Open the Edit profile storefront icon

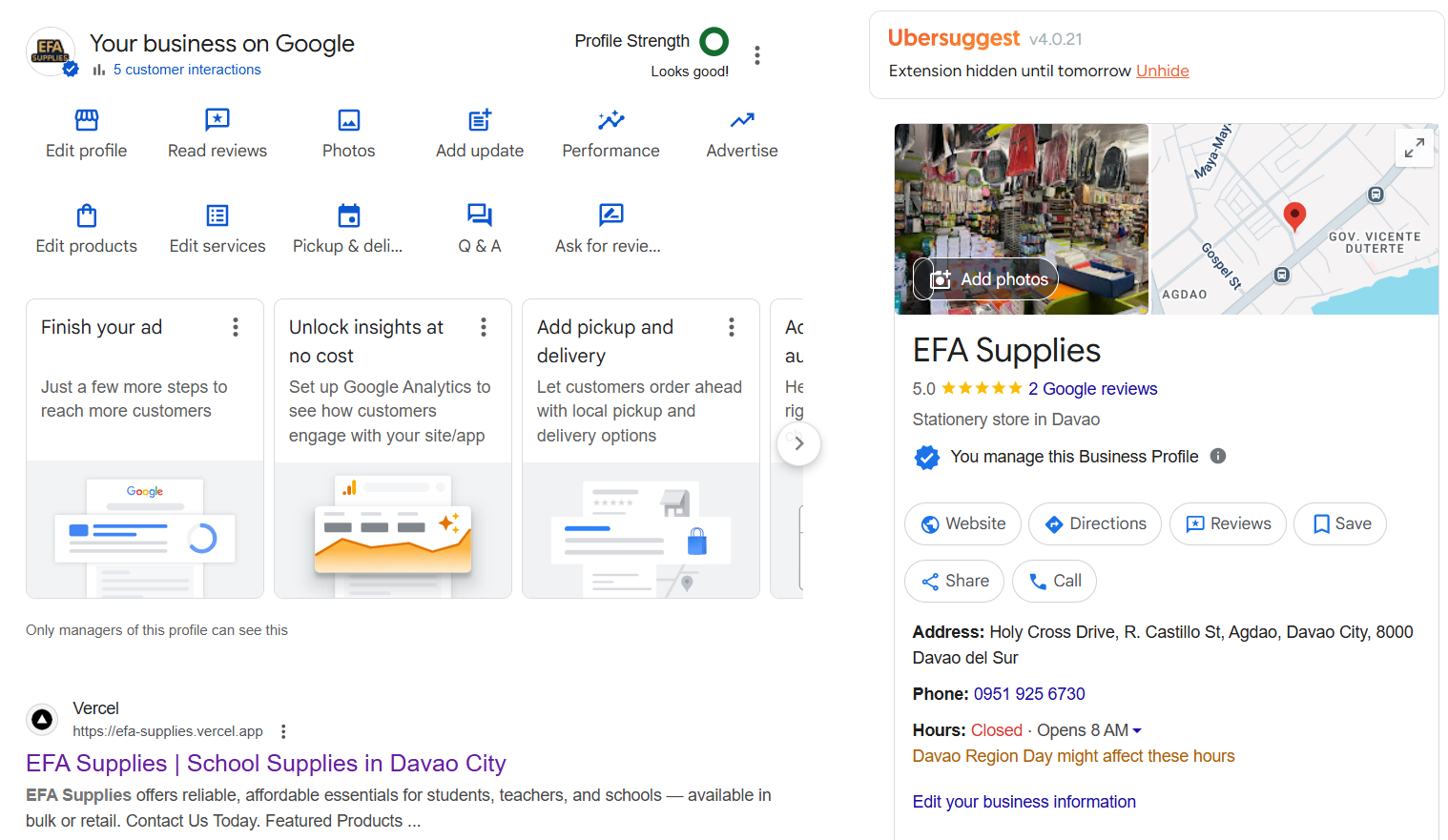(87, 120)
